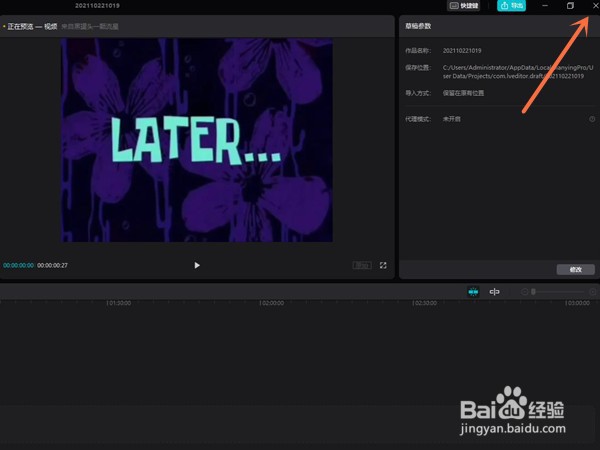This screenshot has width=600, height=450.
Task: Click the 01:30:00 timeline ruler mark
Action: (x=119, y=303)
